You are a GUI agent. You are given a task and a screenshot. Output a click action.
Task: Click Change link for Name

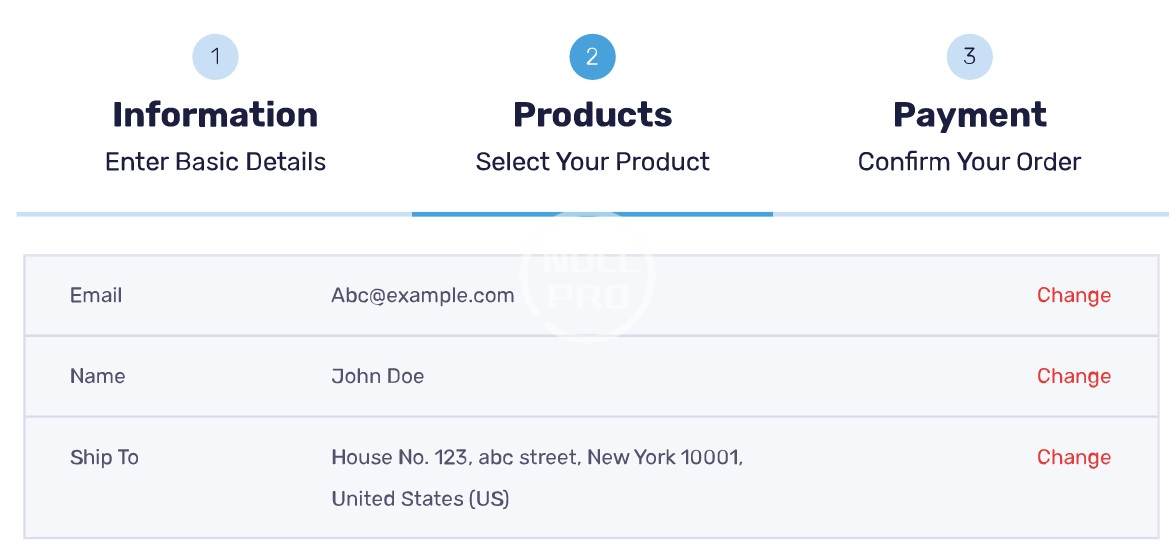(1073, 376)
